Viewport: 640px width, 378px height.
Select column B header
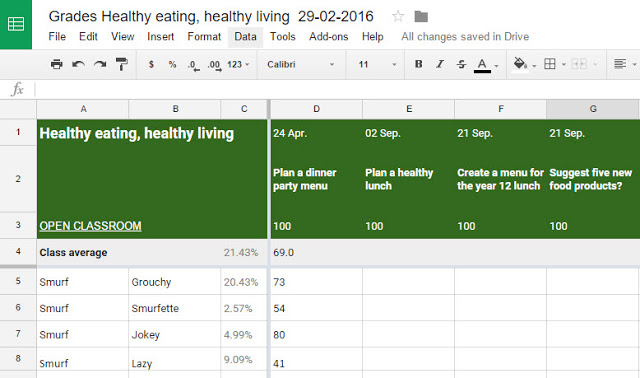tap(175, 109)
